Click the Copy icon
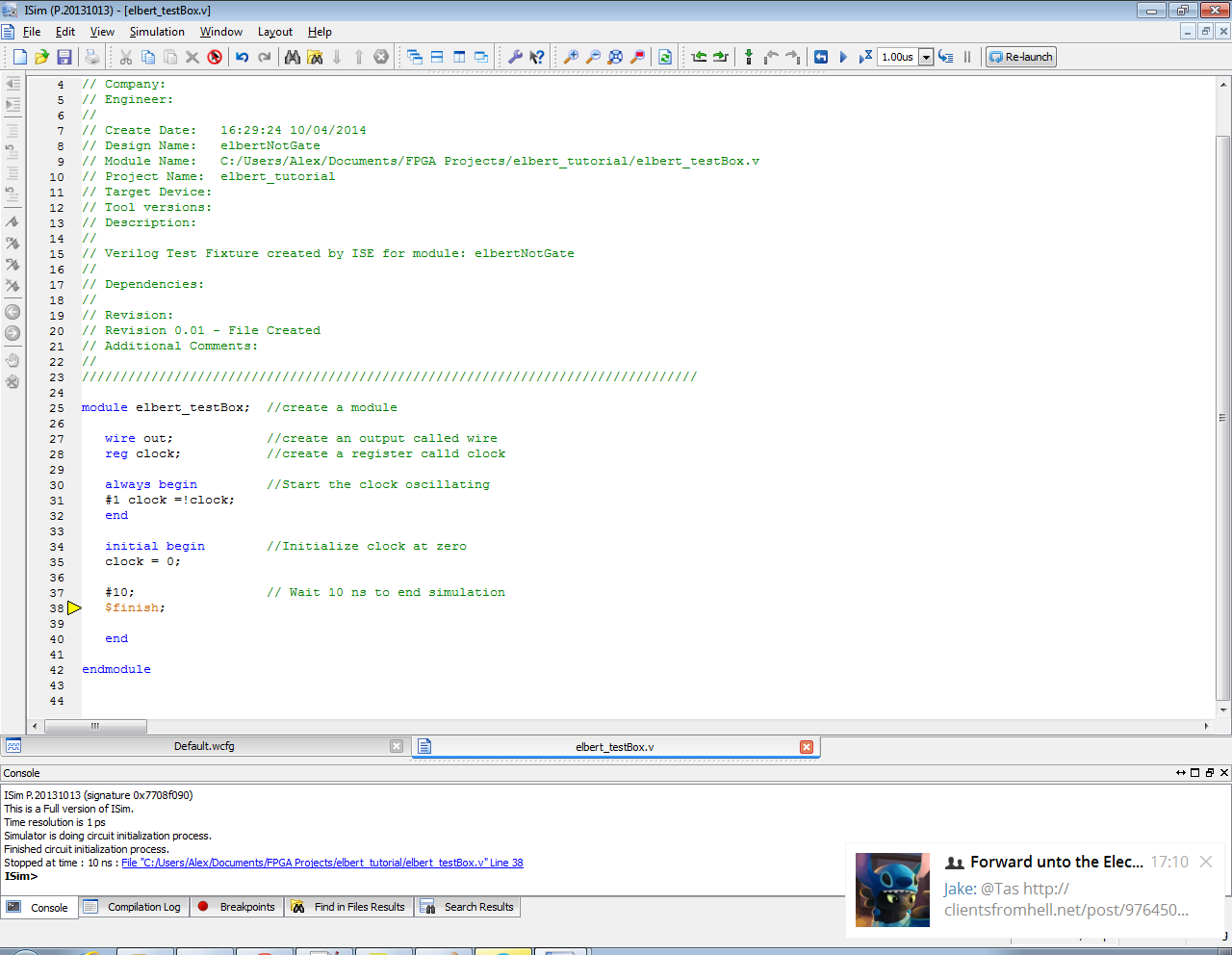Screen dimensions: 1232x955 (148, 57)
